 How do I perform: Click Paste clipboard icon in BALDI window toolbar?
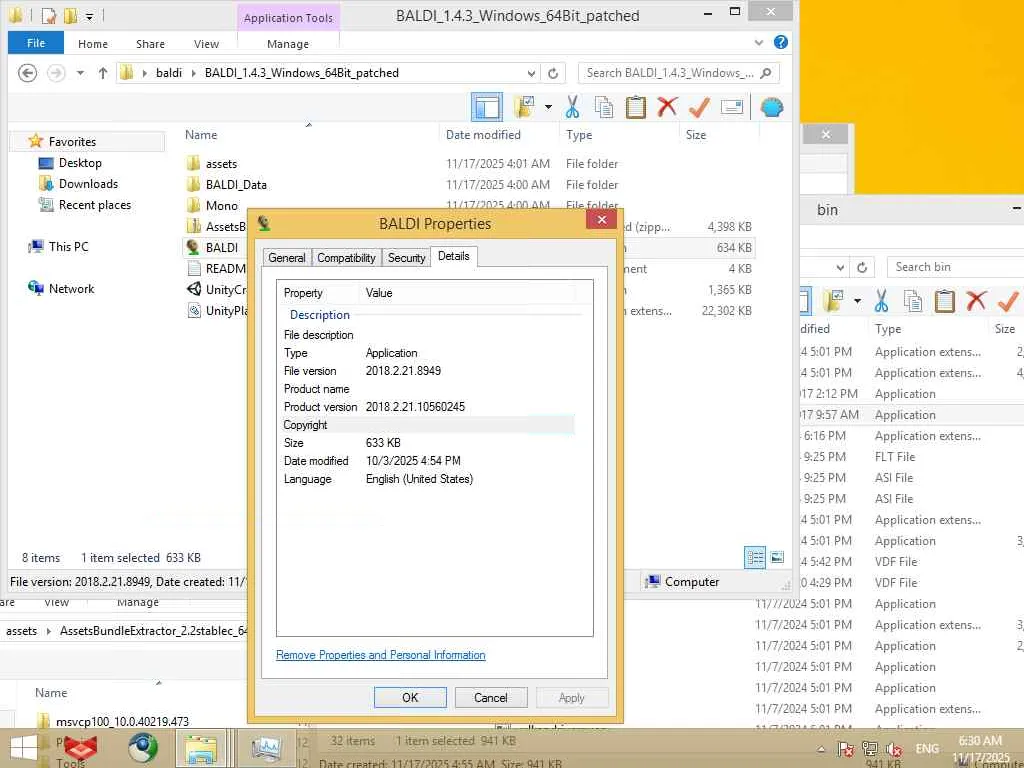click(x=635, y=107)
